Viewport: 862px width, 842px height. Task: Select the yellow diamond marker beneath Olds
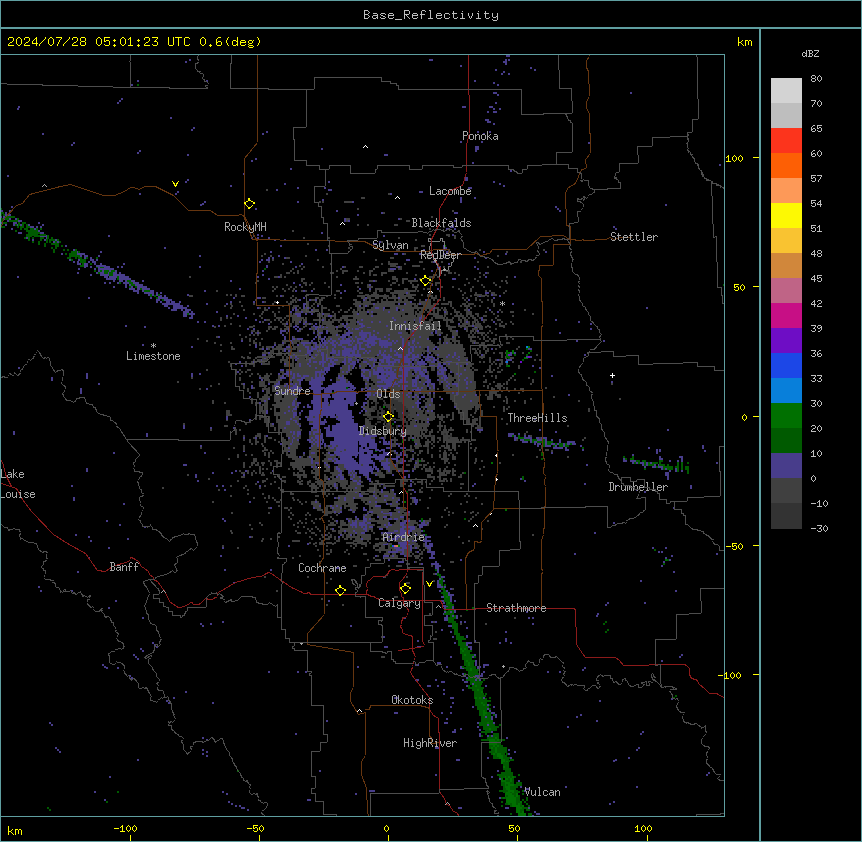click(x=388, y=417)
